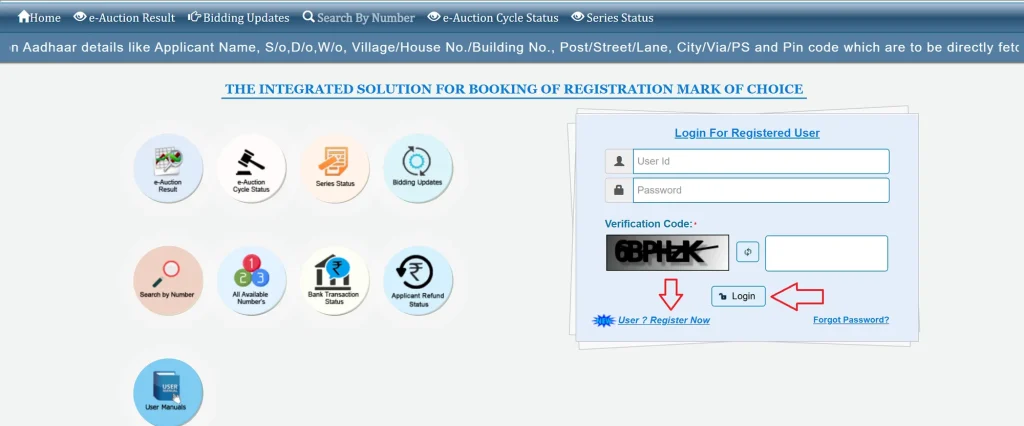This screenshot has width=1024, height=426.
Task: Open Series Status in the top menu
Action: (612, 18)
